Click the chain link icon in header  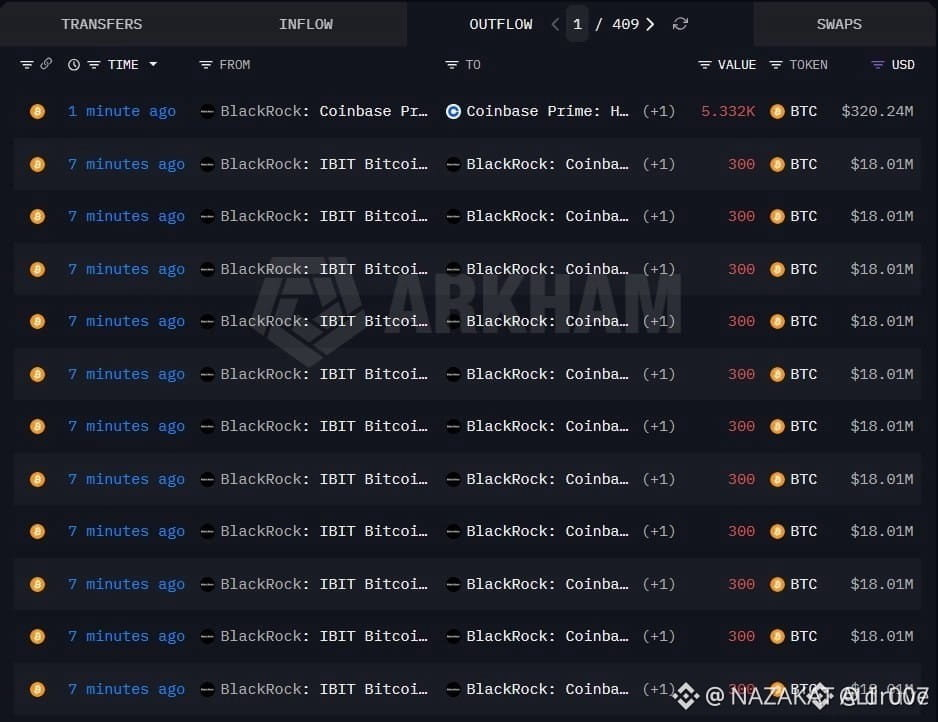click(46, 64)
